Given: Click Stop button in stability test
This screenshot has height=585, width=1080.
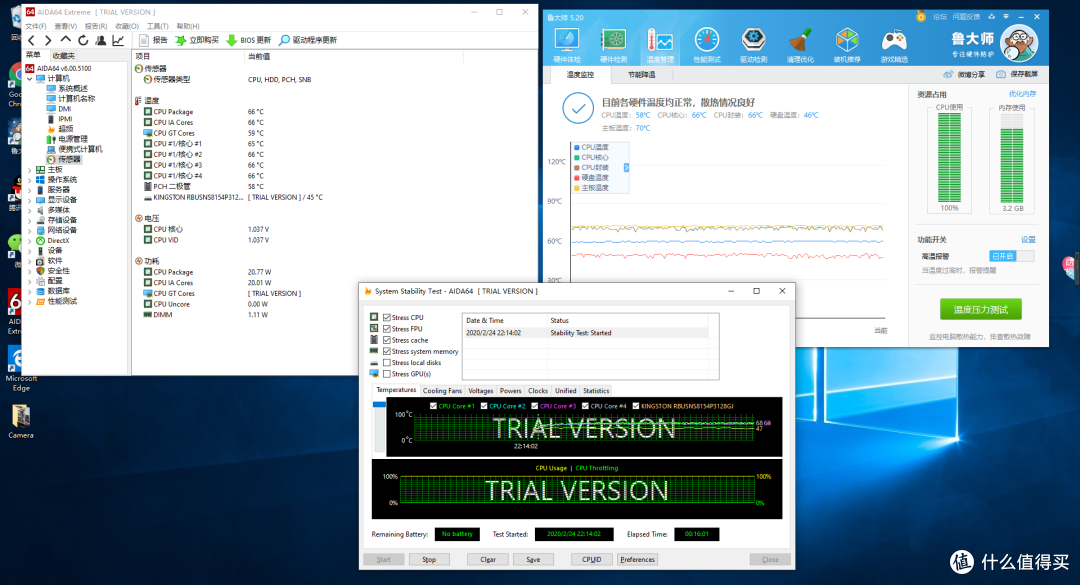Looking at the screenshot, I should coord(429,560).
